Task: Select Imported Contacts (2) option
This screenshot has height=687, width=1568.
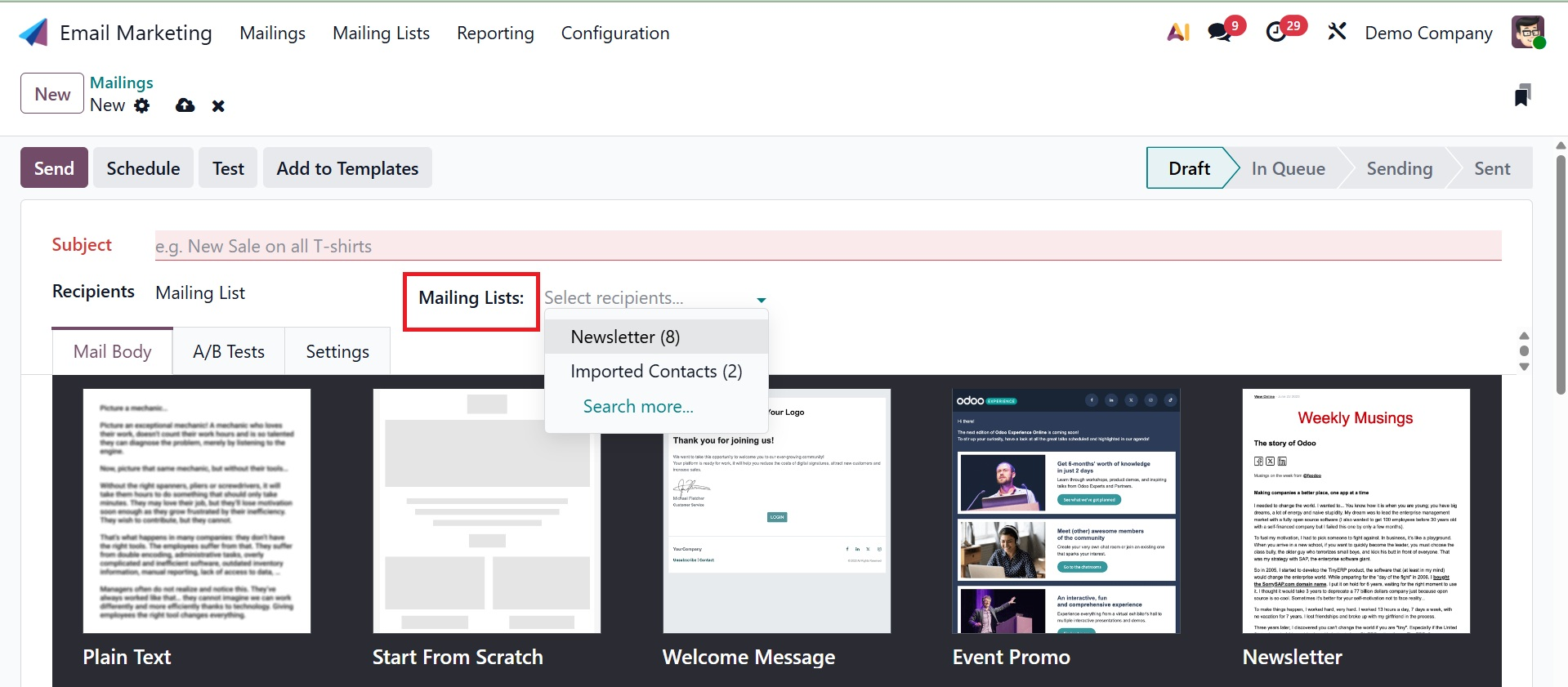Action: [656, 372]
